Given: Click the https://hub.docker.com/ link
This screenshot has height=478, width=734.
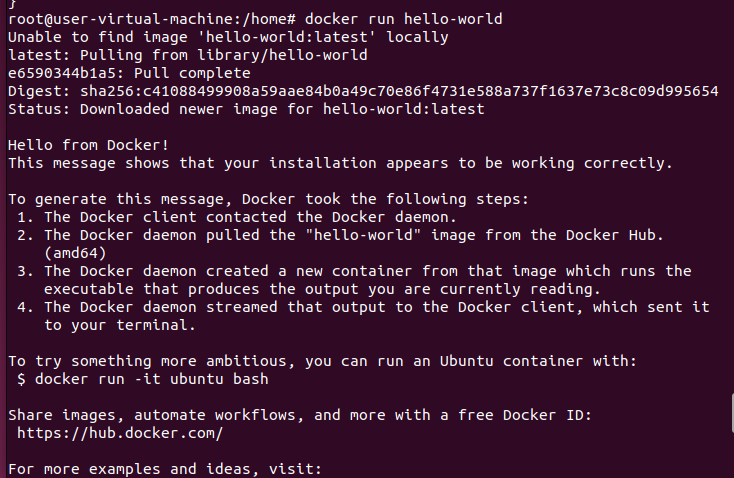Looking at the screenshot, I should tap(120, 433).
